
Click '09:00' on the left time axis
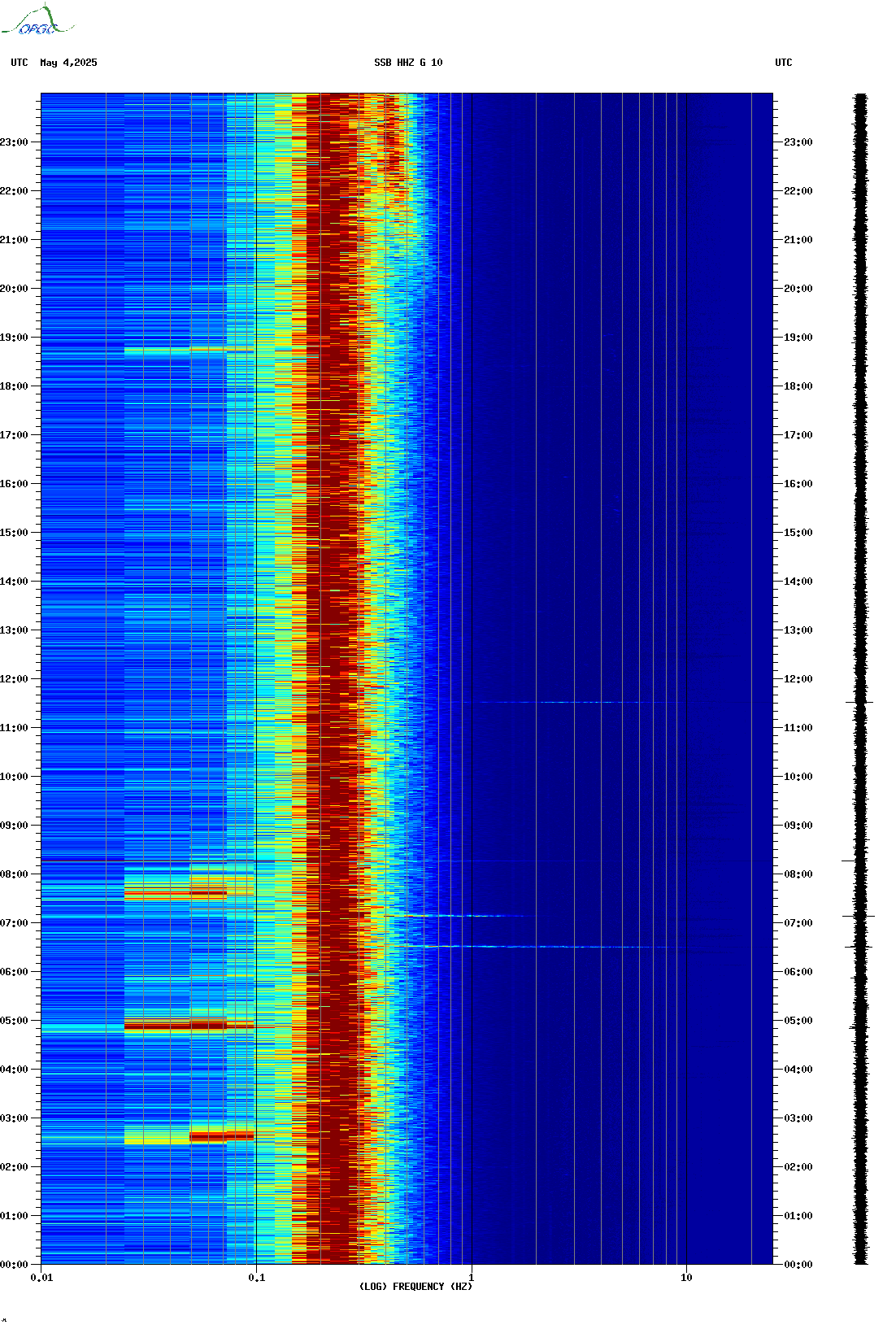pos(14,826)
